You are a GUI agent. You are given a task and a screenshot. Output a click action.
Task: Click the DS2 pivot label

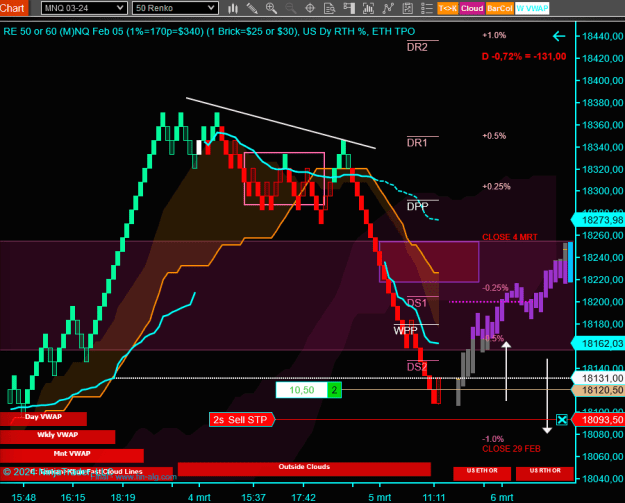click(417, 367)
